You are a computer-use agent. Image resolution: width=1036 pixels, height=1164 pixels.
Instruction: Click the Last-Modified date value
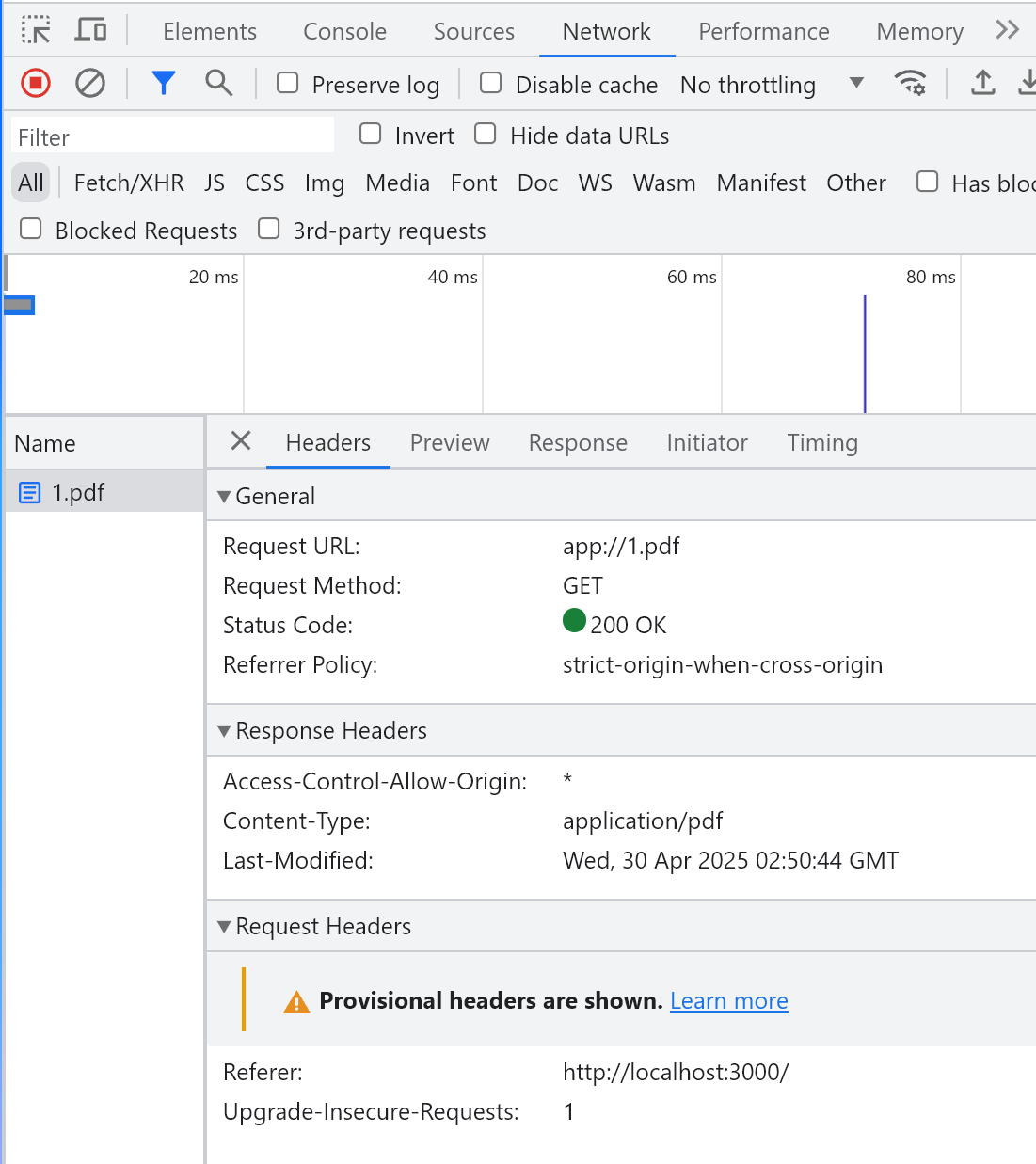pos(731,860)
